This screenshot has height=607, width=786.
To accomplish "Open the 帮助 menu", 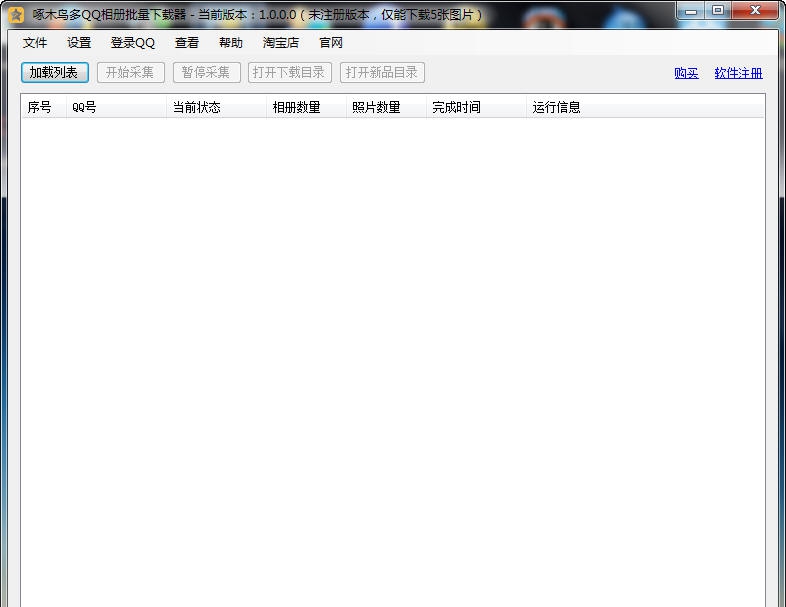I will click(231, 43).
